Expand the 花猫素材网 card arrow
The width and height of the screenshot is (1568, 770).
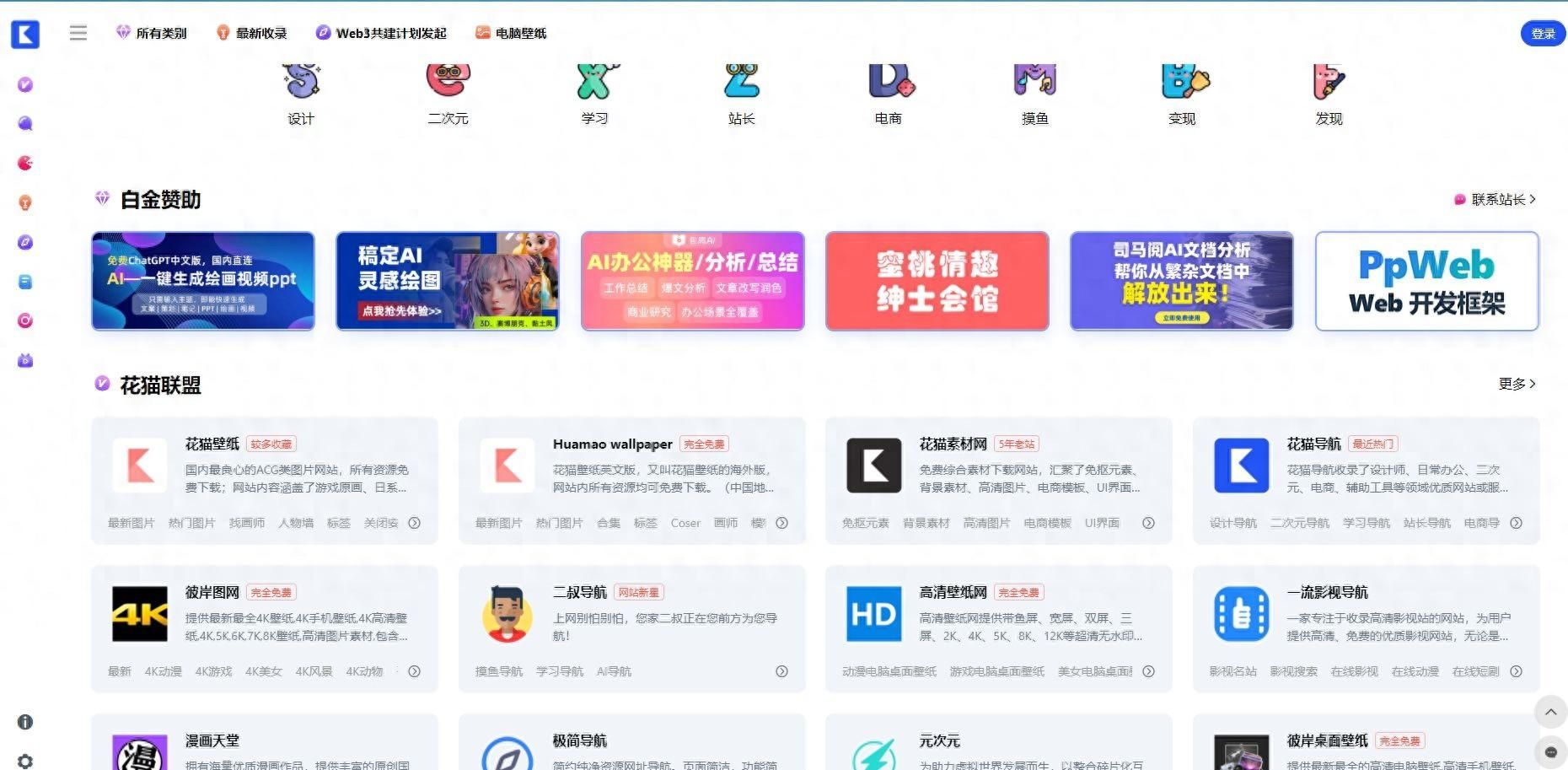(1149, 523)
